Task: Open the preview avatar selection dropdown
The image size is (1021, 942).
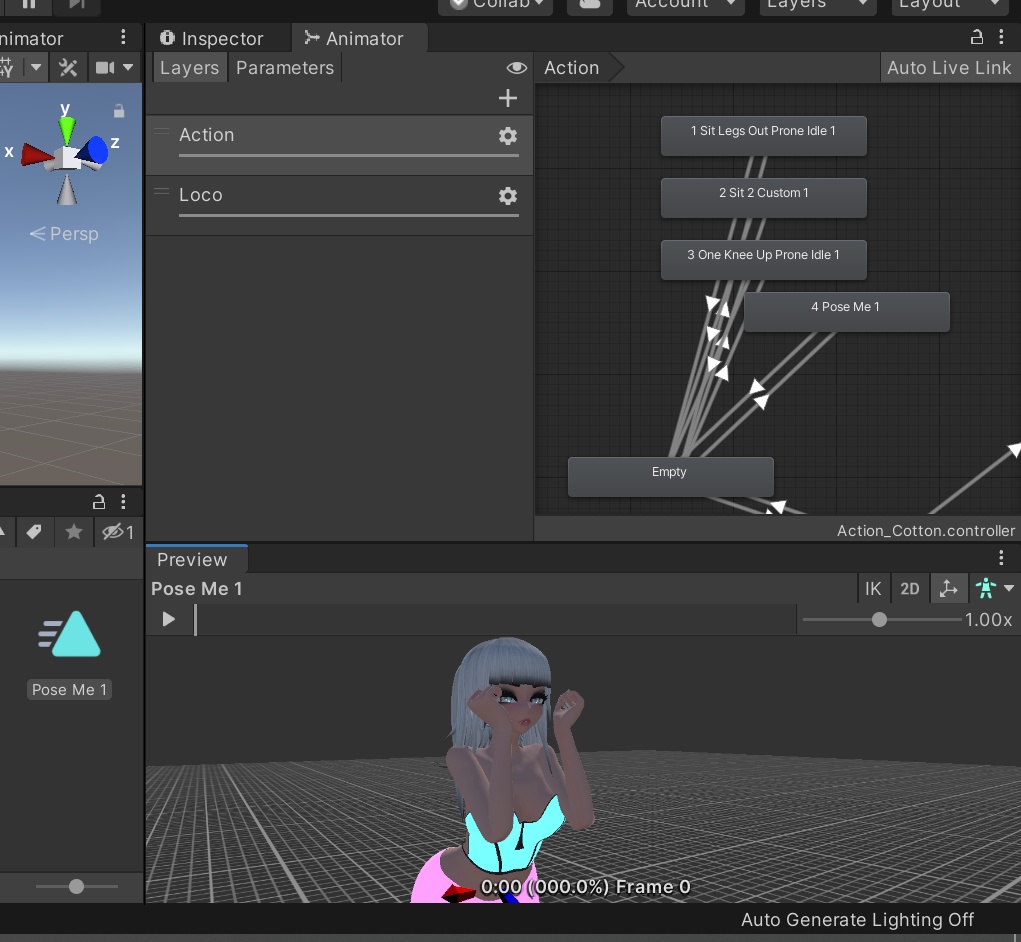Action: [994, 589]
